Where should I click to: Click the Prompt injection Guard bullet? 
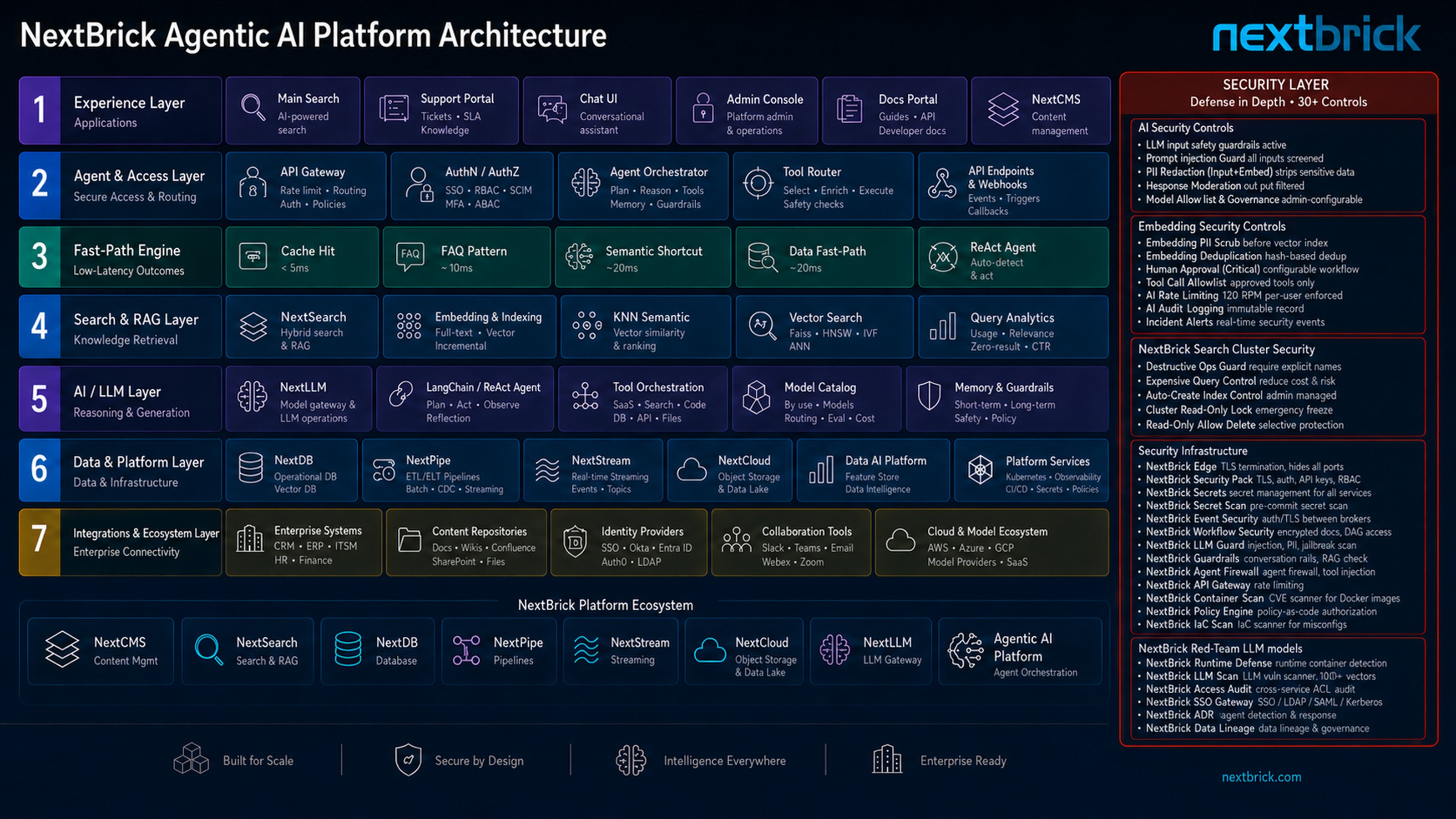(x=1234, y=159)
